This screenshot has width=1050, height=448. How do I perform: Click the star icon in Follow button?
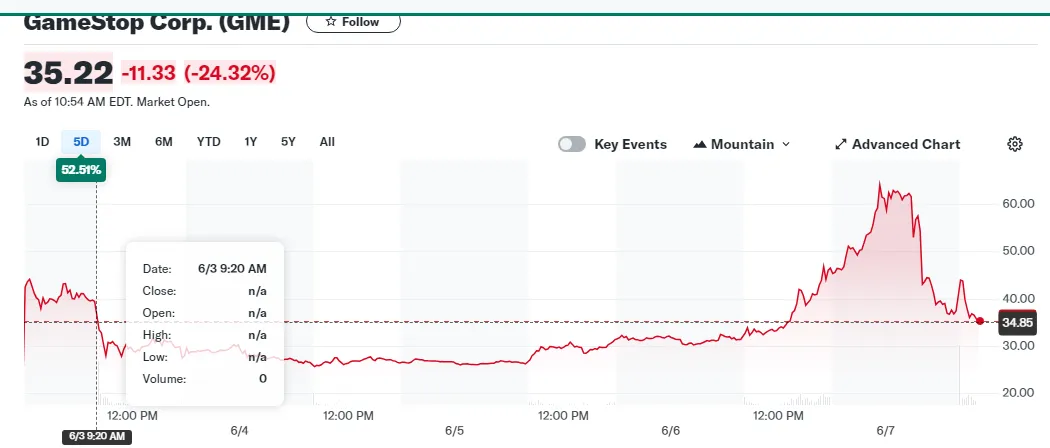click(330, 21)
